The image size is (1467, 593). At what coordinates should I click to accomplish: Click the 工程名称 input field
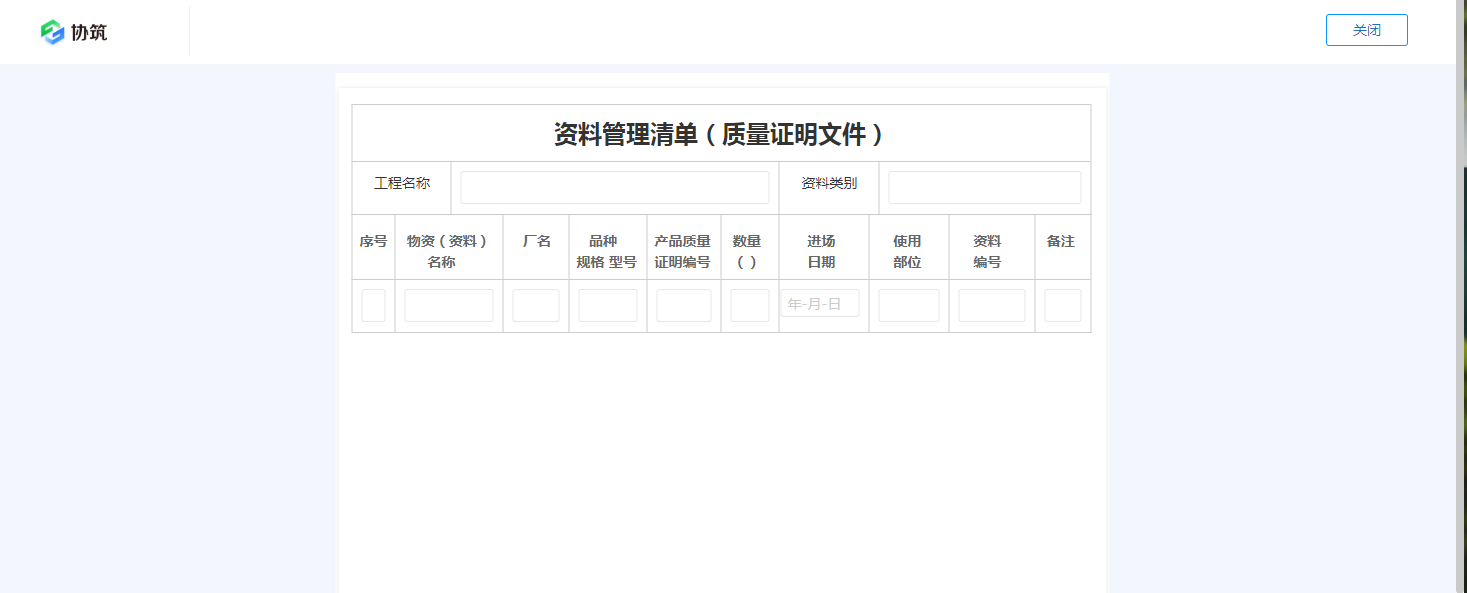[614, 186]
